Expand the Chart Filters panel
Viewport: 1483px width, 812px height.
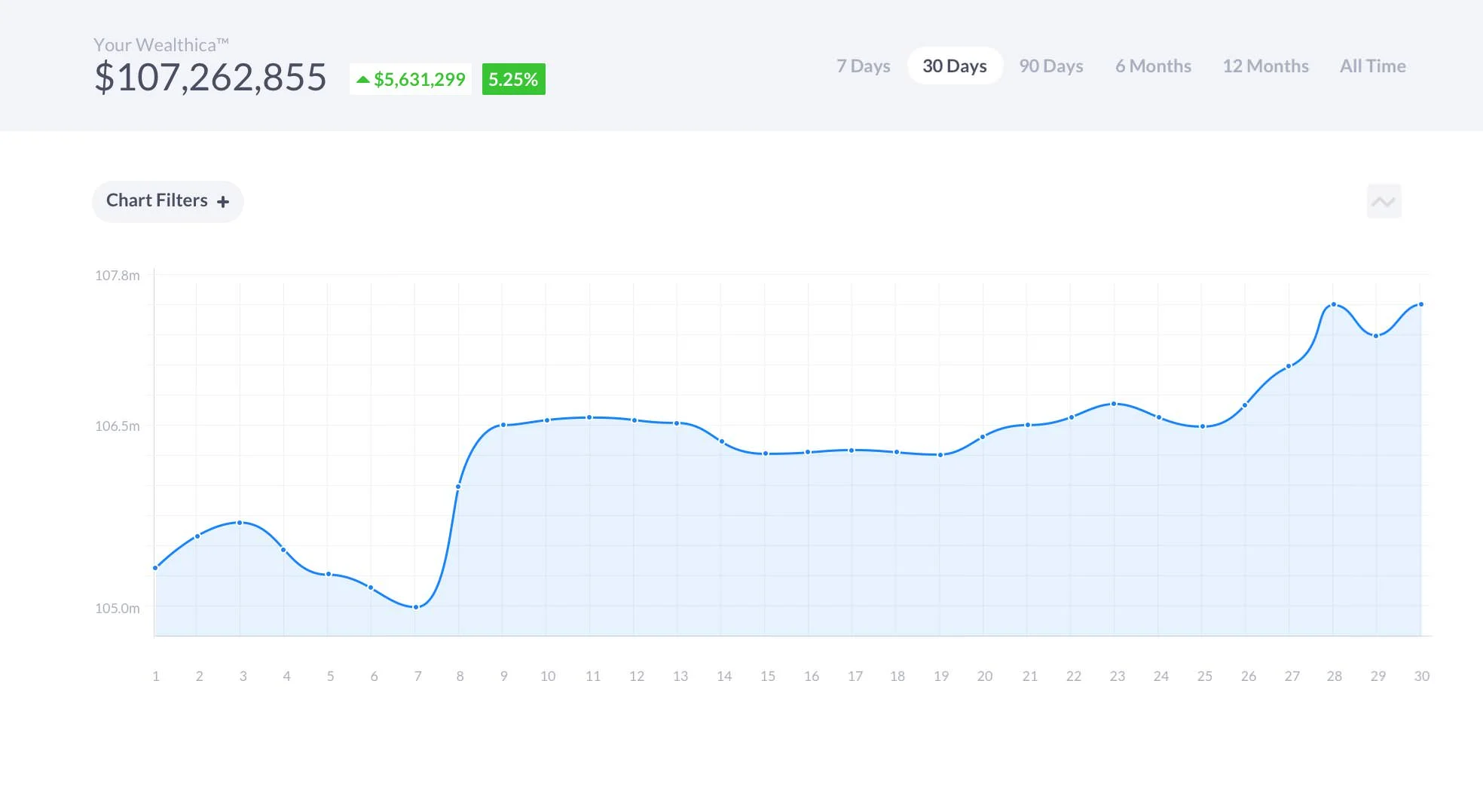click(x=167, y=201)
